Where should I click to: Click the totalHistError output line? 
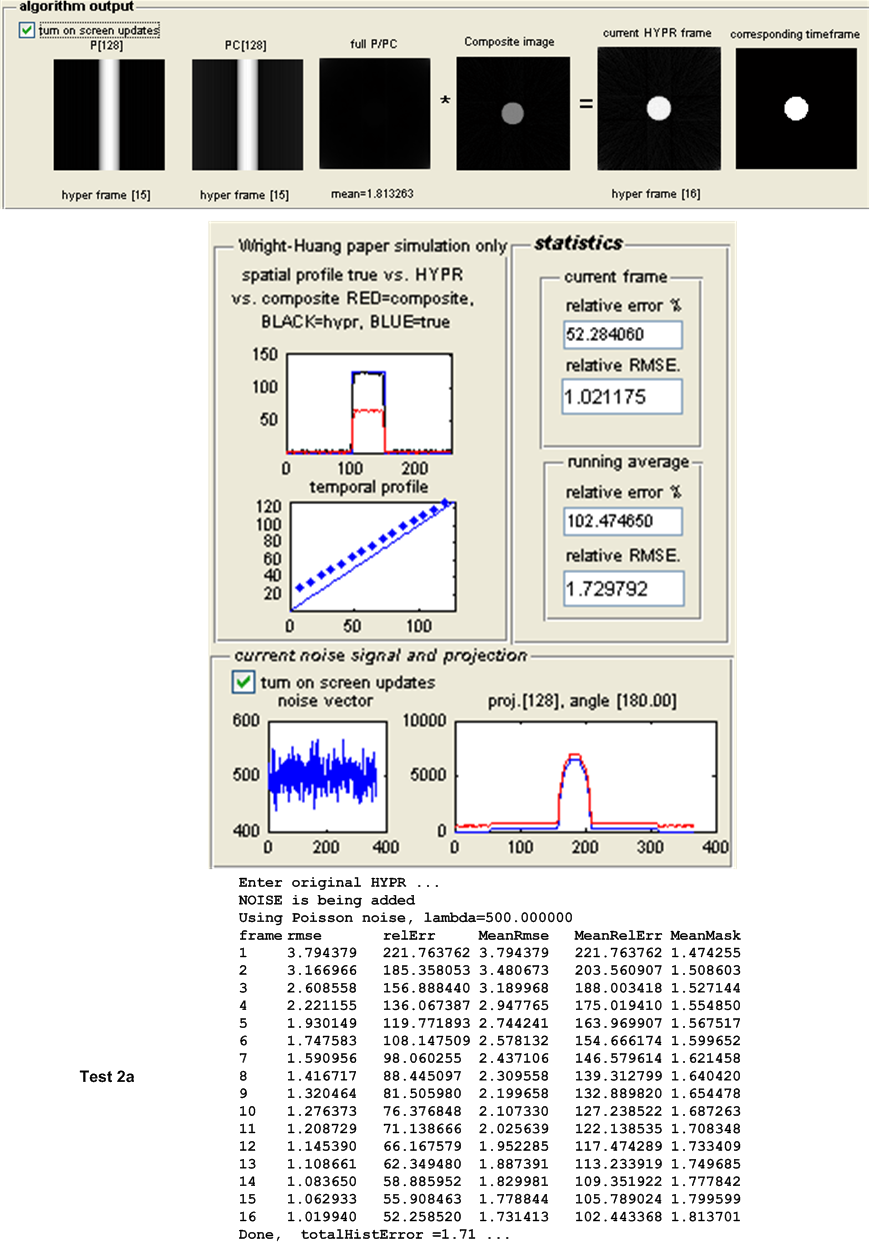click(373, 1235)
